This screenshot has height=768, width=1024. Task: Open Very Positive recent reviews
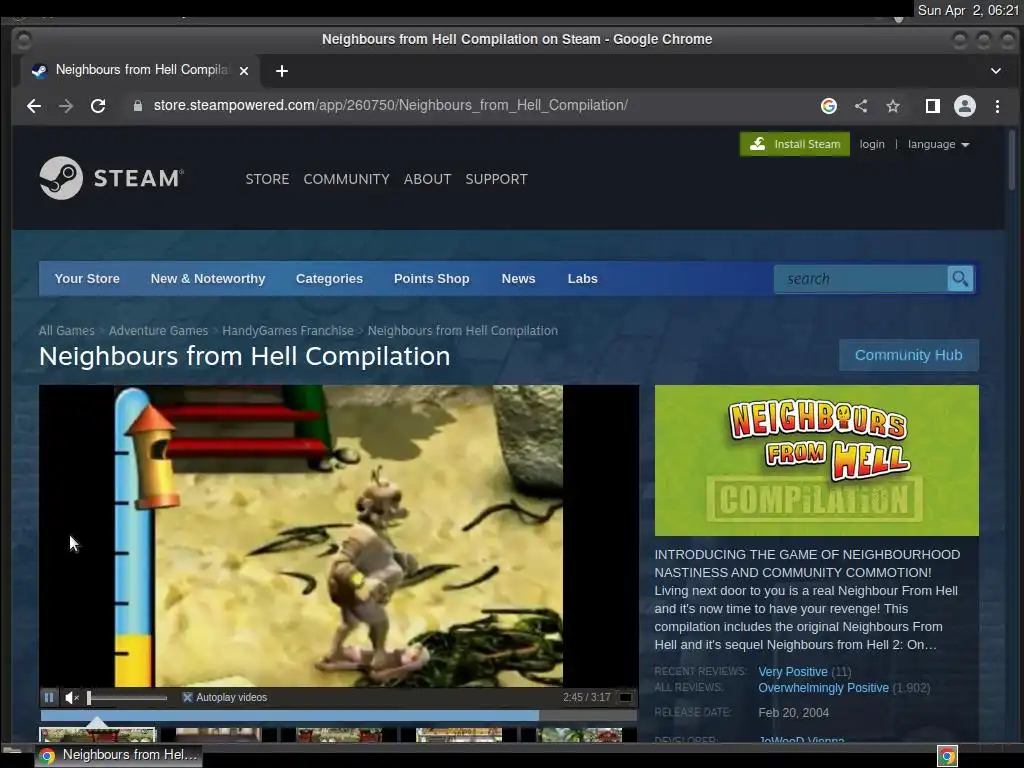(x=793, y=671)
